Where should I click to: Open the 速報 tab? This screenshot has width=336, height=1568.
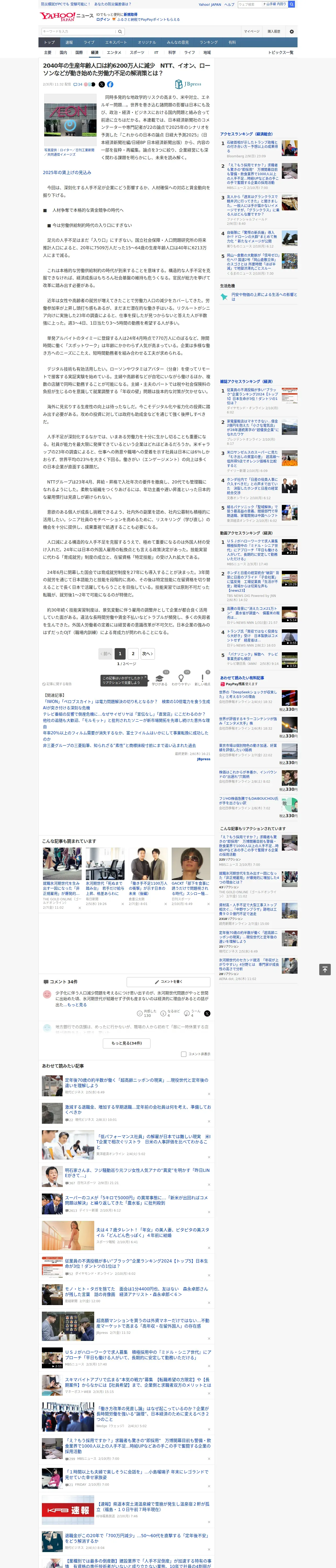(x=69, y=43)
